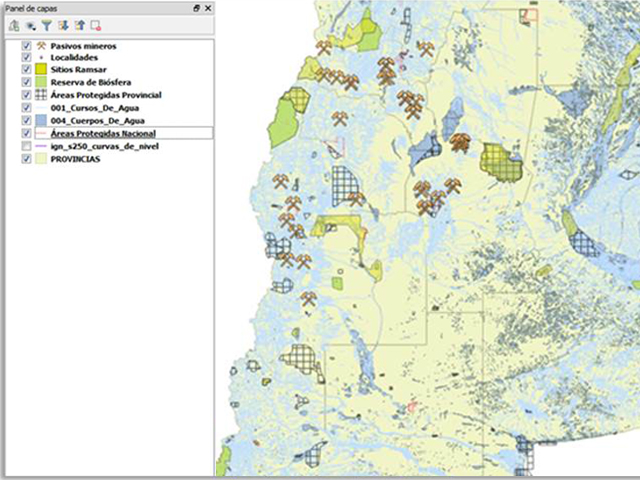Uncheck Áreas Protegidas Nacional checkbox
The image size is (640, 480).
click(27, 133)
